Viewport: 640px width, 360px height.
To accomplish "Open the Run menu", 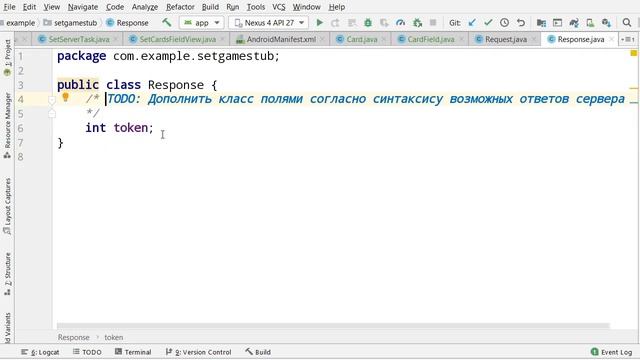I will click(233, 7).
